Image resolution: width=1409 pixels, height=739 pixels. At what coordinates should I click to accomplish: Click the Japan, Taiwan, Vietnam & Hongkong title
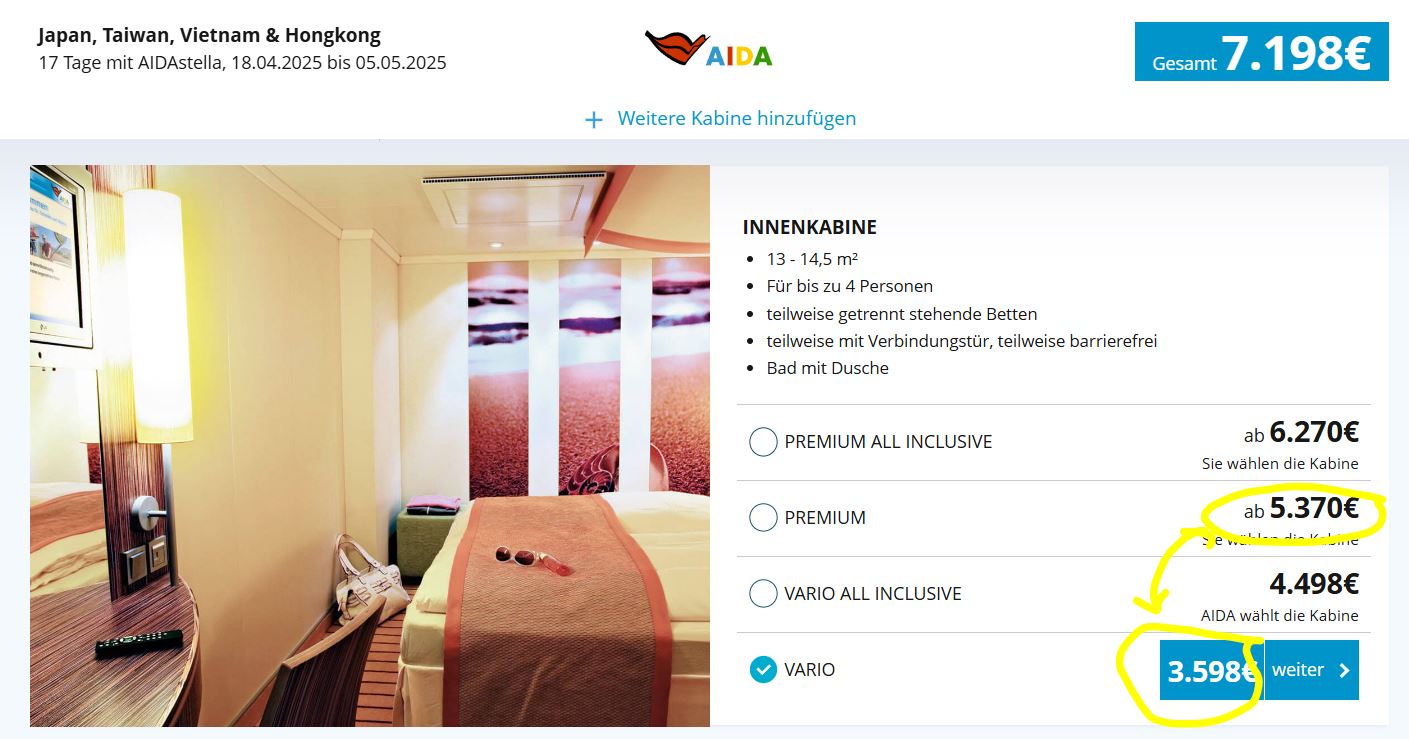[x=209, y=36]
